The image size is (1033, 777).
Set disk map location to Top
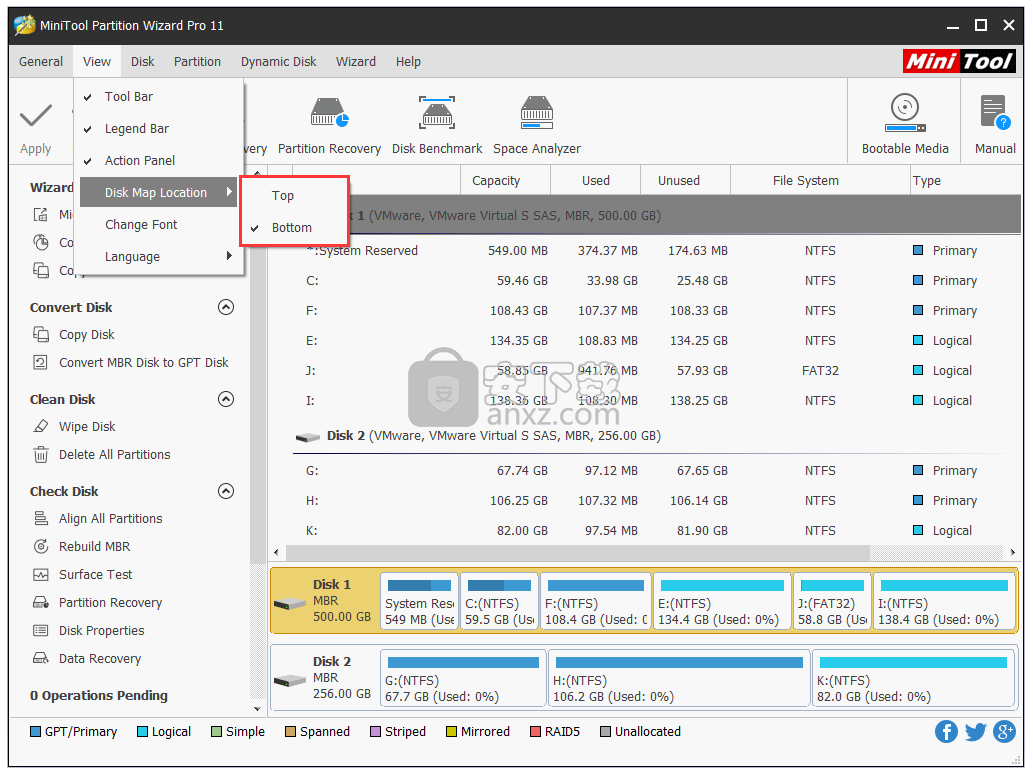[x=283, y=196]
